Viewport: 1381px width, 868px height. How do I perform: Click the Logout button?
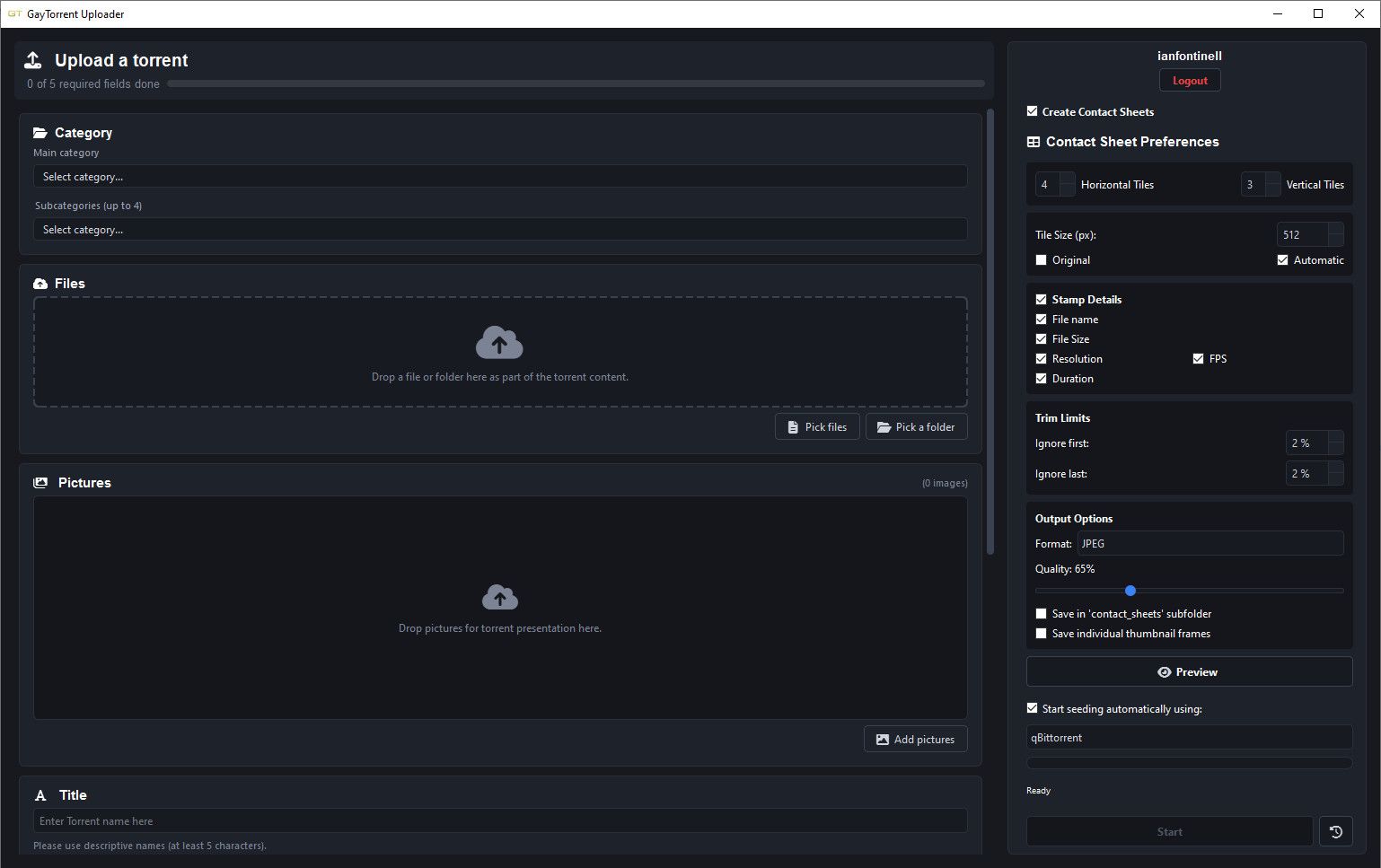pyautogui.click(x=1190, y=81)
